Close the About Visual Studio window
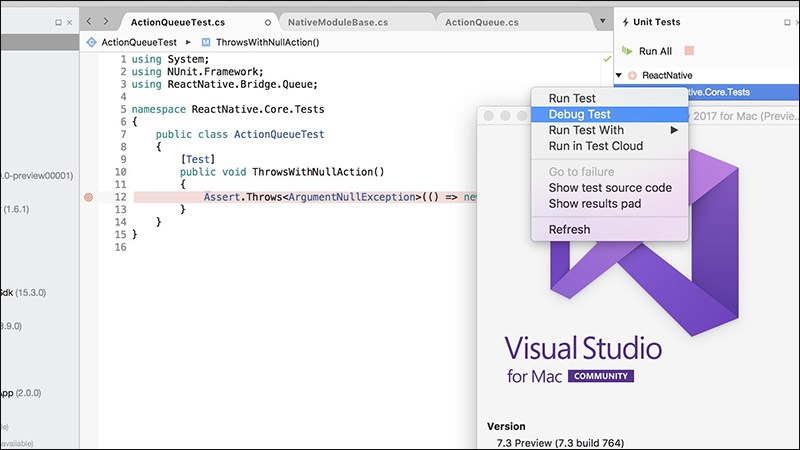The height and width of the screenshot is (450, 800). (x=489, y=116)
